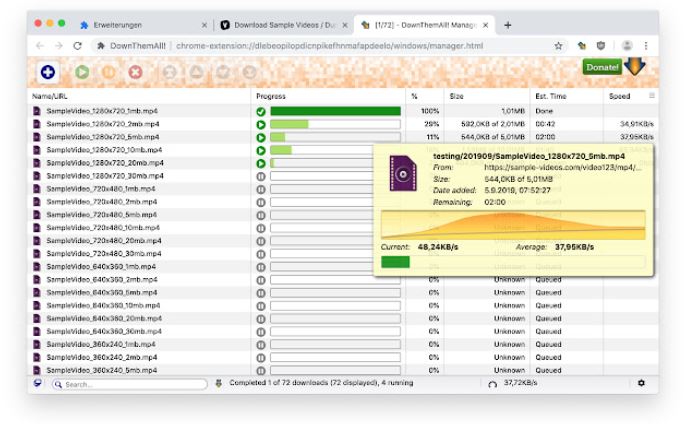
Task: Bookmark this page with the star icon
Action: click(558, 46)
